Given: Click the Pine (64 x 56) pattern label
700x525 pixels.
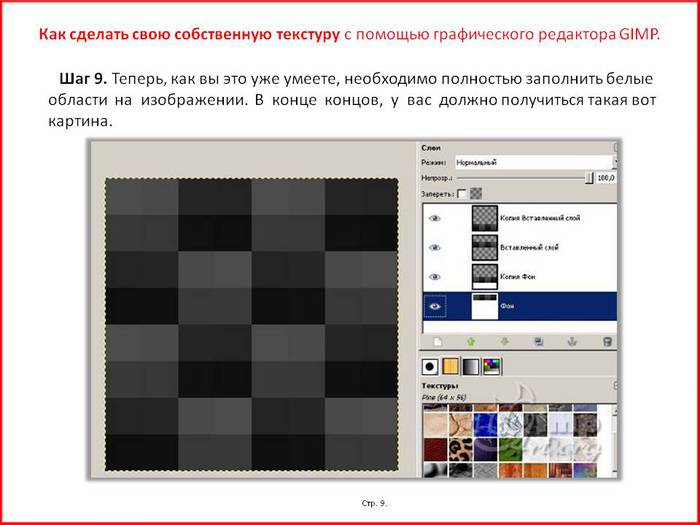Looking at the screenshot, I should pyautogui.click(x=444, y=397).
